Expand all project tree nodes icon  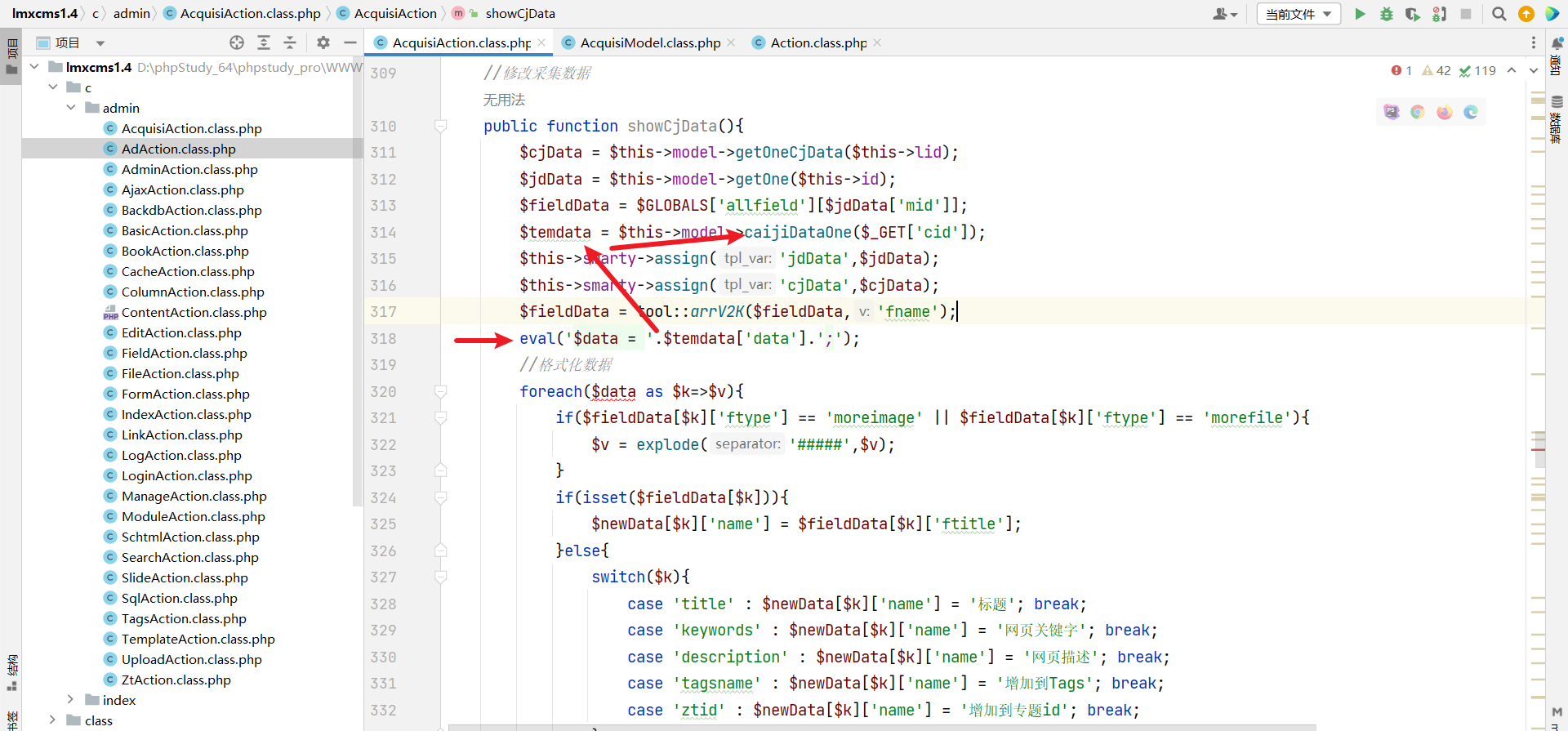point(263,42)
